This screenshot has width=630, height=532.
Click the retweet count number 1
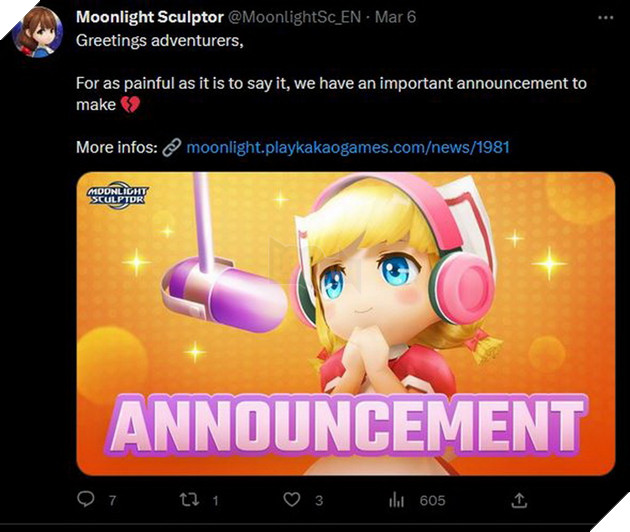(x=214, y=500)
